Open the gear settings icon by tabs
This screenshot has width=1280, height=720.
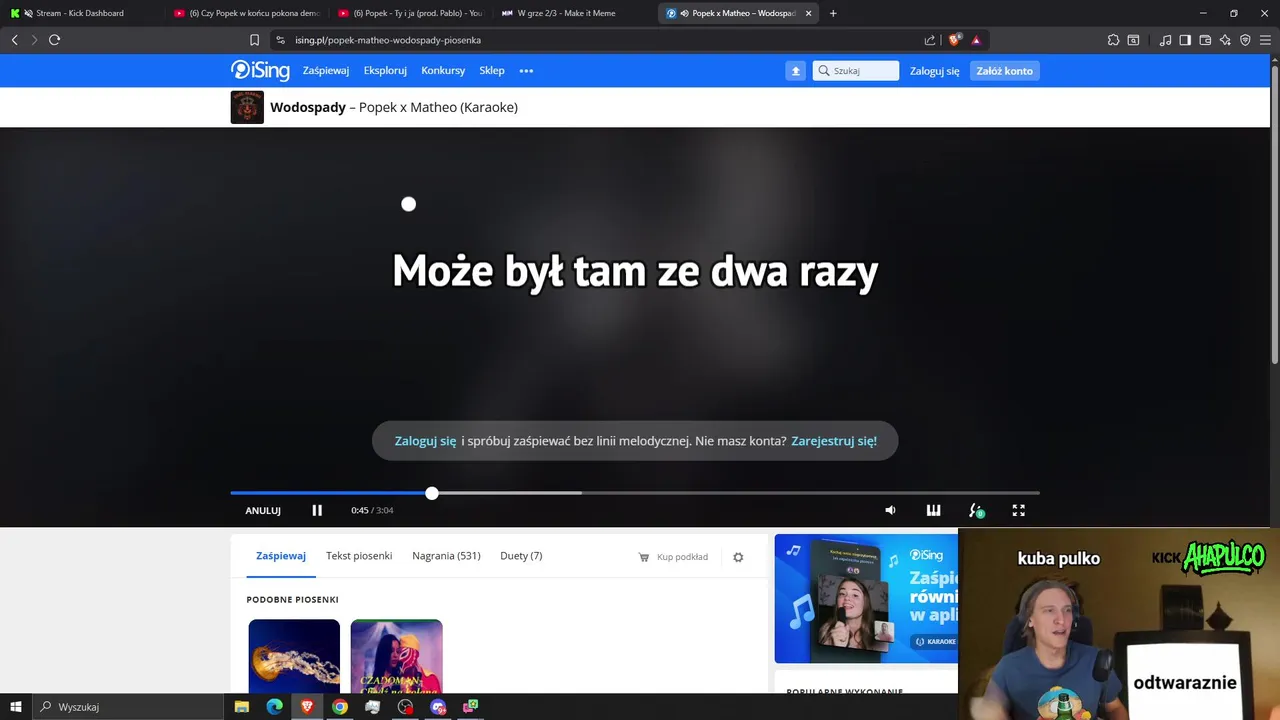[x=738, y=557]
